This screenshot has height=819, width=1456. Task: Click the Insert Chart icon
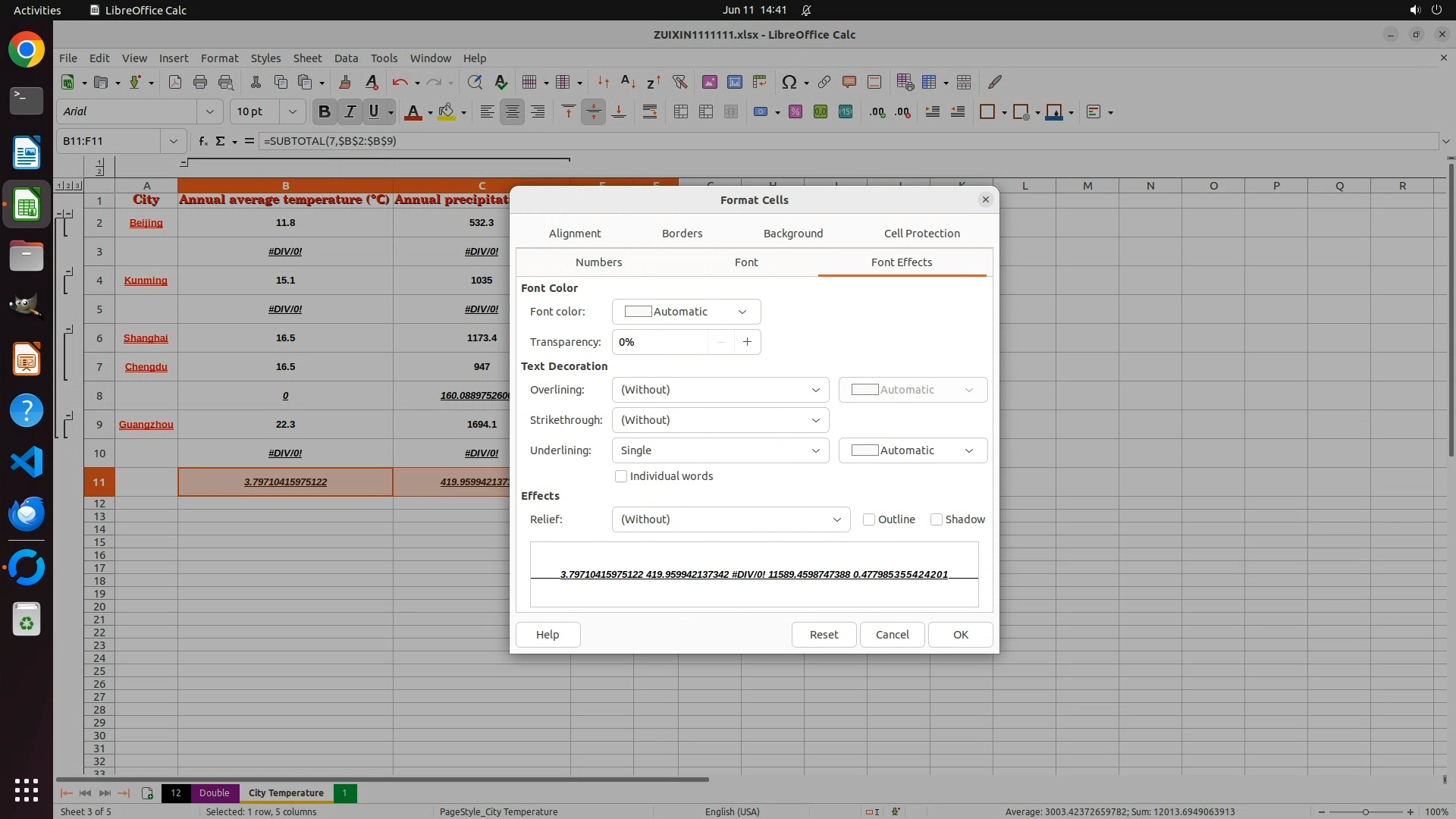pyautogui.click(x=734, y=82)
